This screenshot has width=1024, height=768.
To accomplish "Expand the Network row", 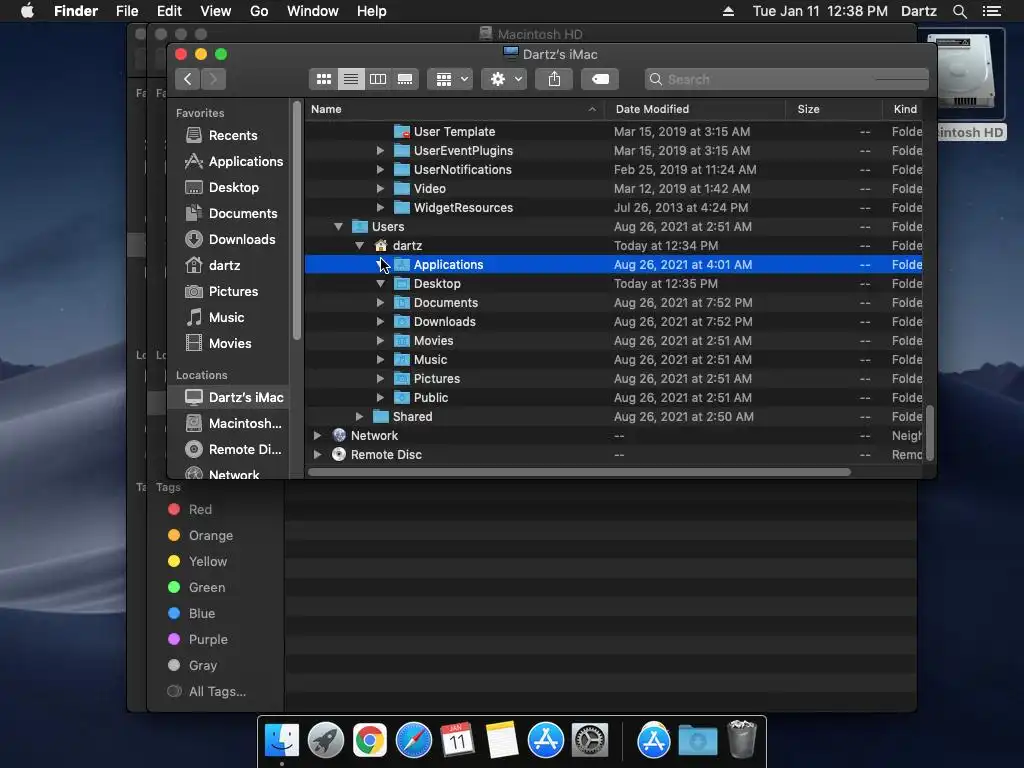I will (x=317, y=436).
